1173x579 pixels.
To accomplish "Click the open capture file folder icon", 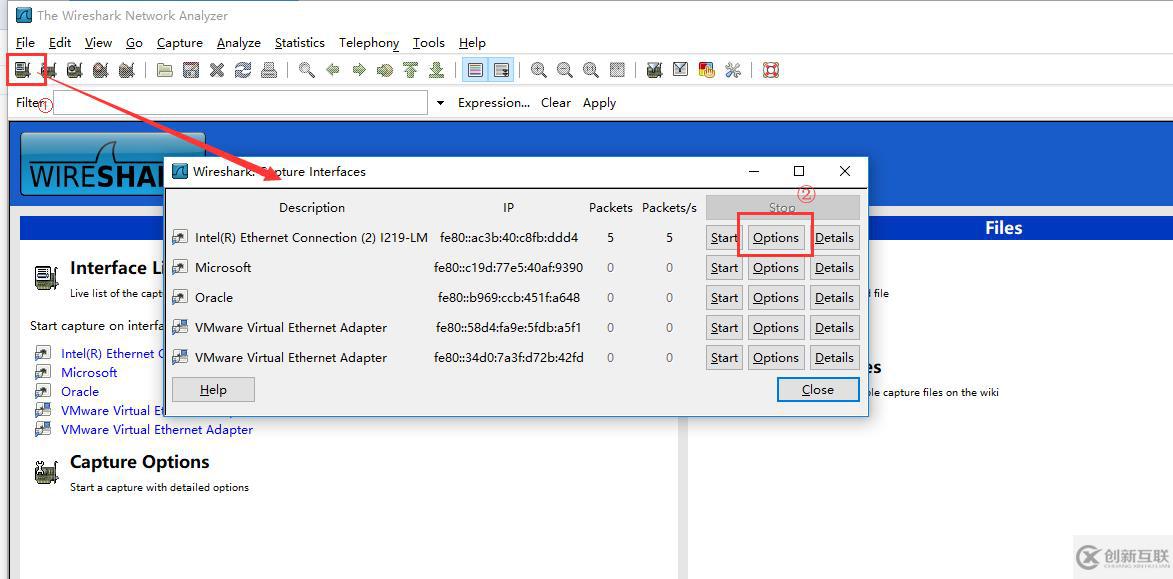I will pos(165,70).
